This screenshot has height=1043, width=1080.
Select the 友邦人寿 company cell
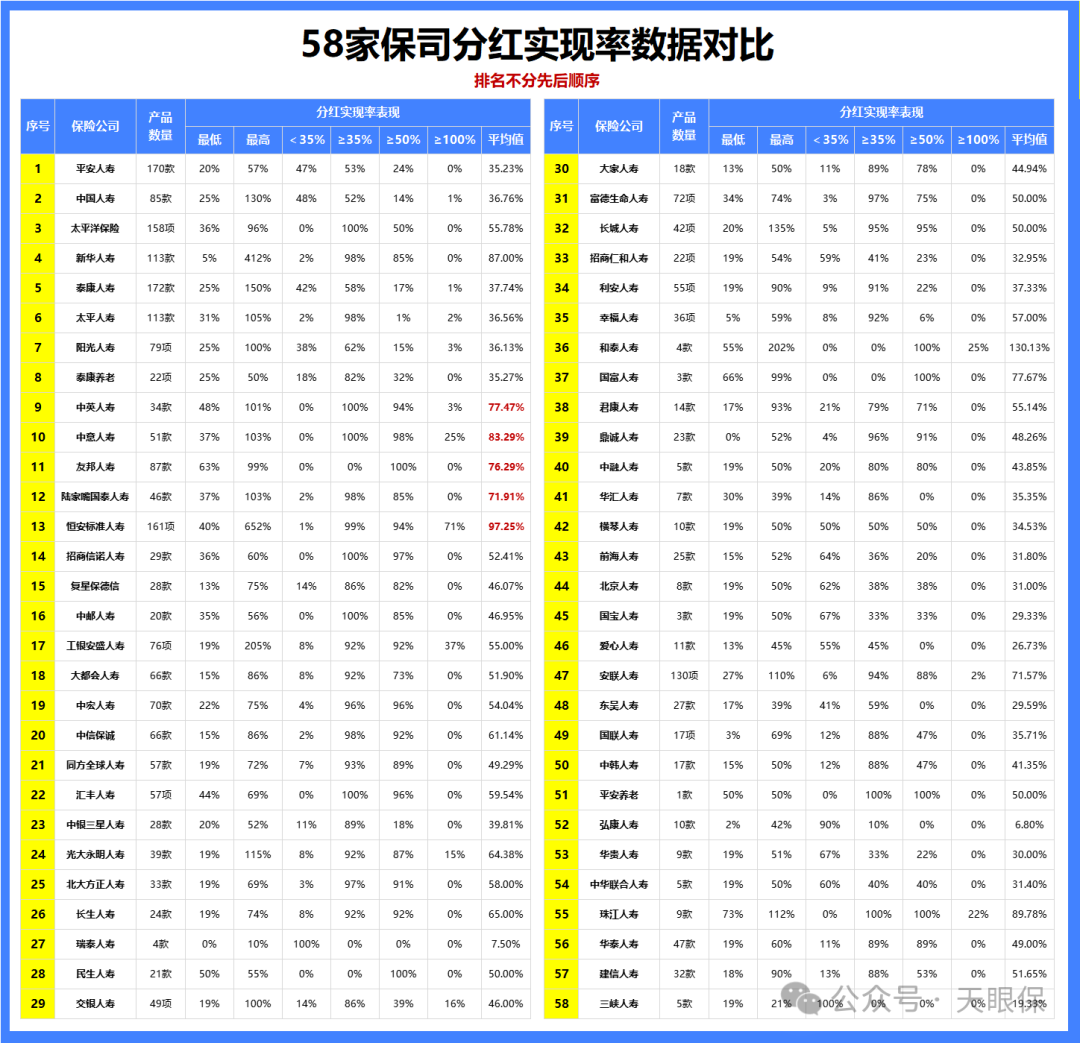click(94, 467)
